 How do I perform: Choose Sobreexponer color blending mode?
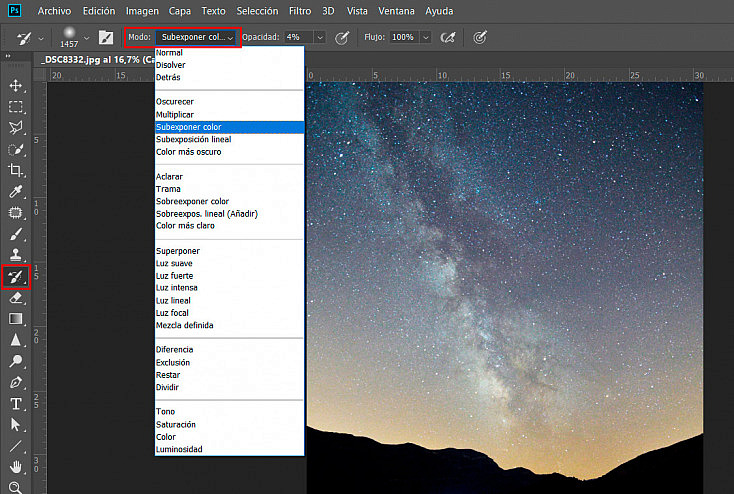[229, 201]
